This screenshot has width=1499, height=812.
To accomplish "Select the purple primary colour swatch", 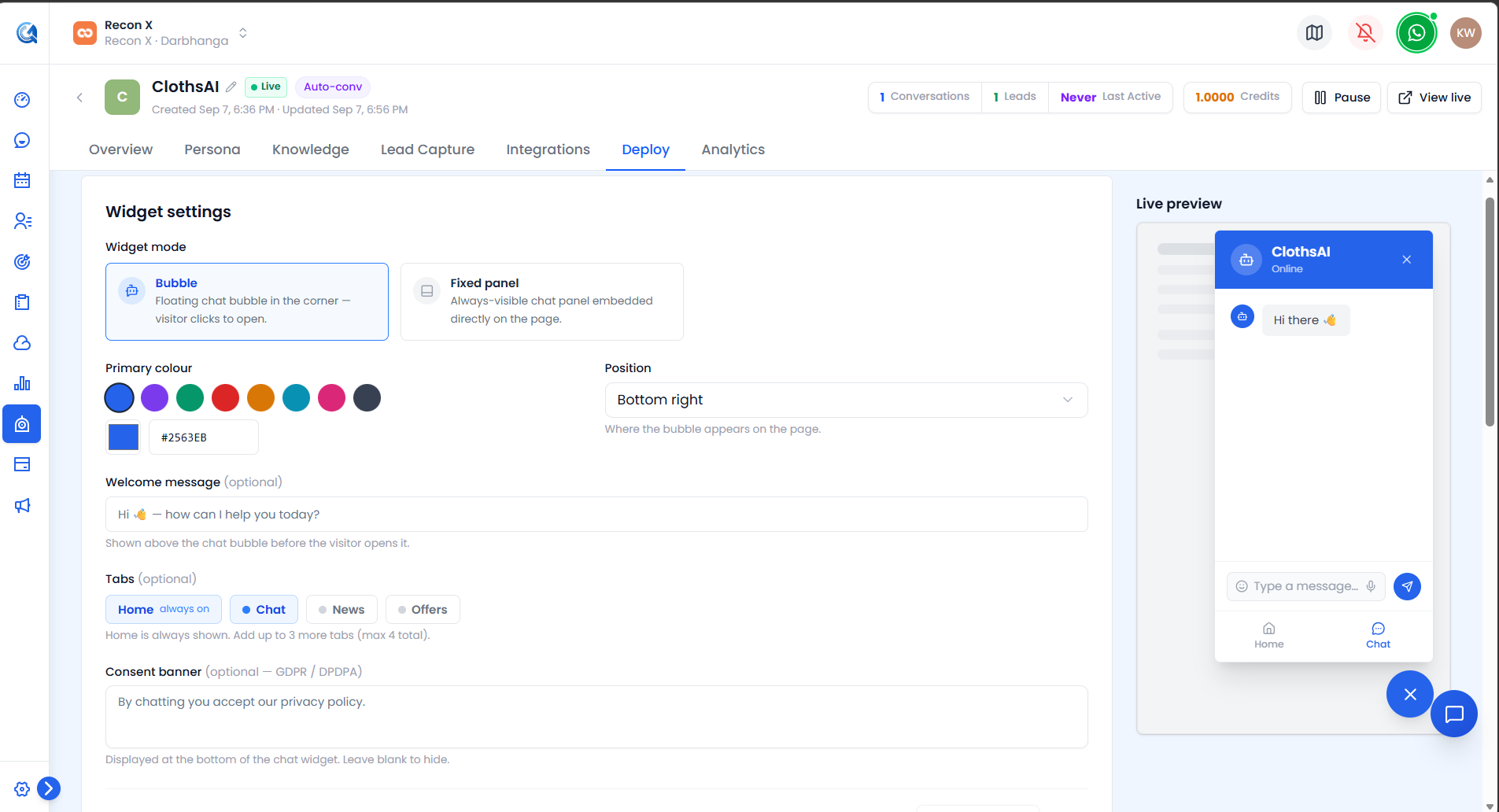I will [x=154, y=397].
